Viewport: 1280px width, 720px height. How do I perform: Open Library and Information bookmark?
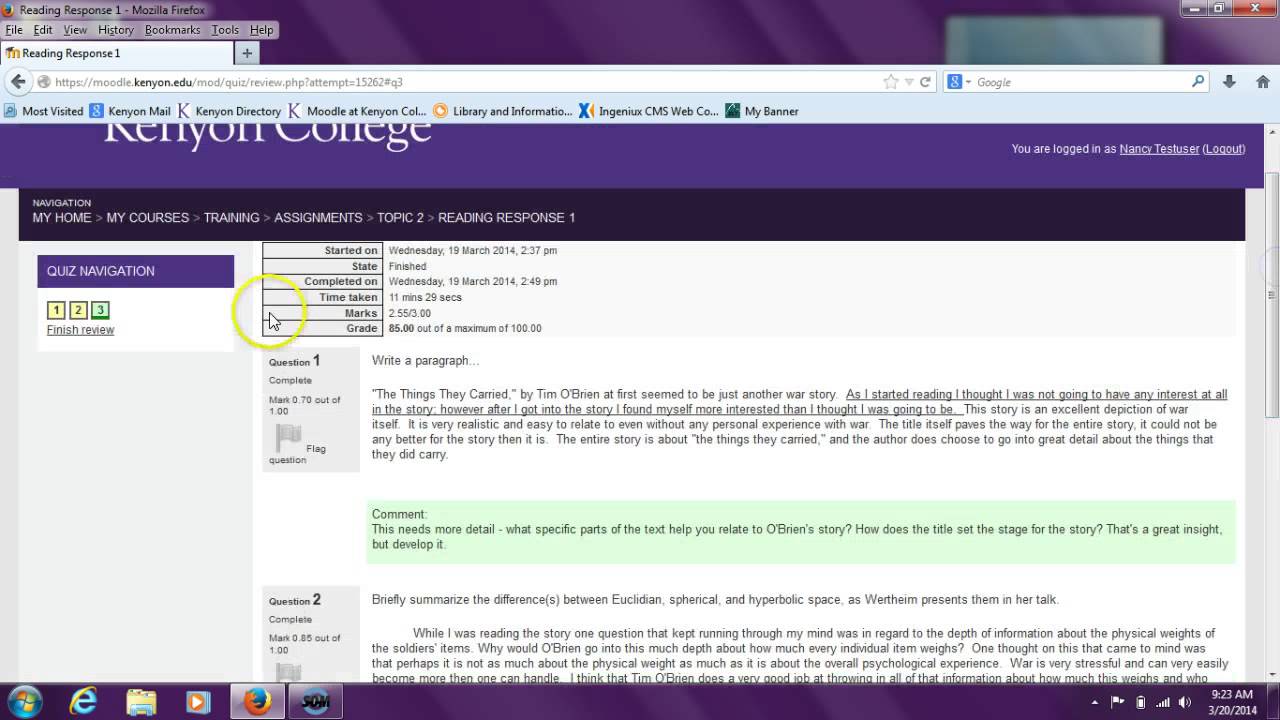click(503, 111)
